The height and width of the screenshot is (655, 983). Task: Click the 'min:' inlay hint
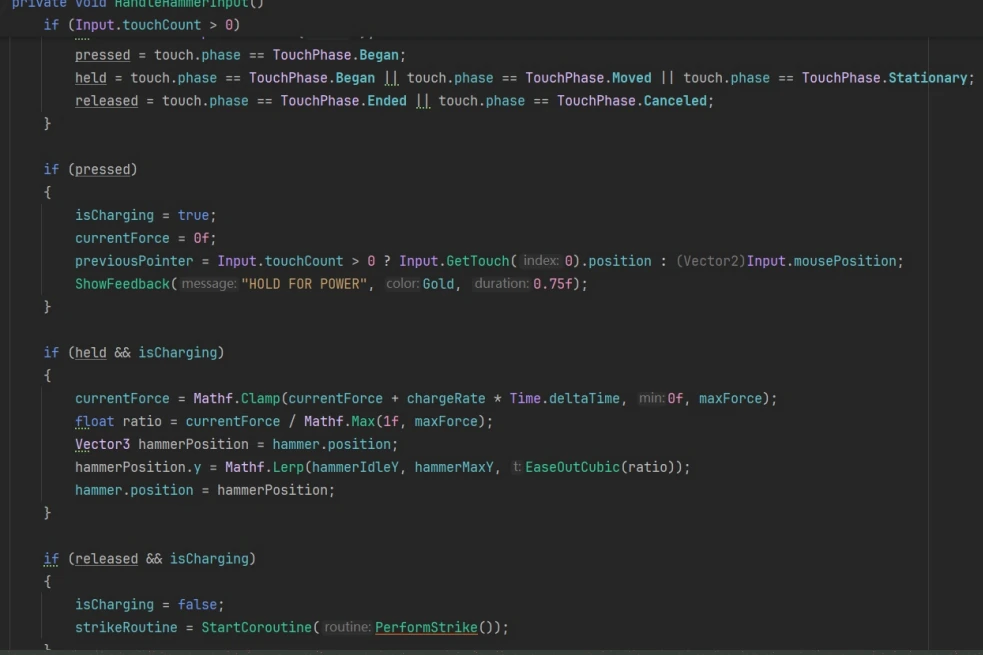click(651, 399)
